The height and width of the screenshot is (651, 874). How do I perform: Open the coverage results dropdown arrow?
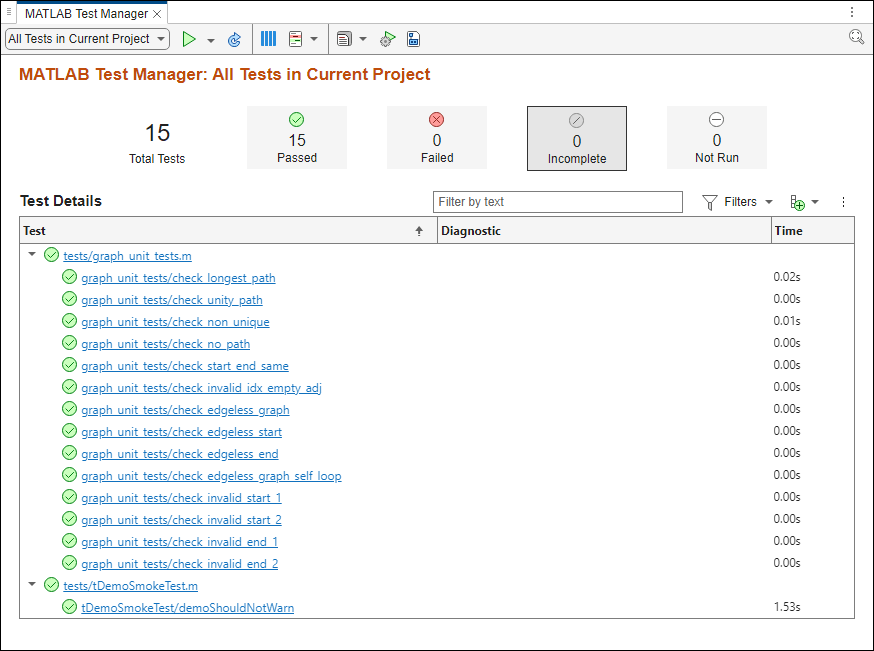click(x=314, y=39)
